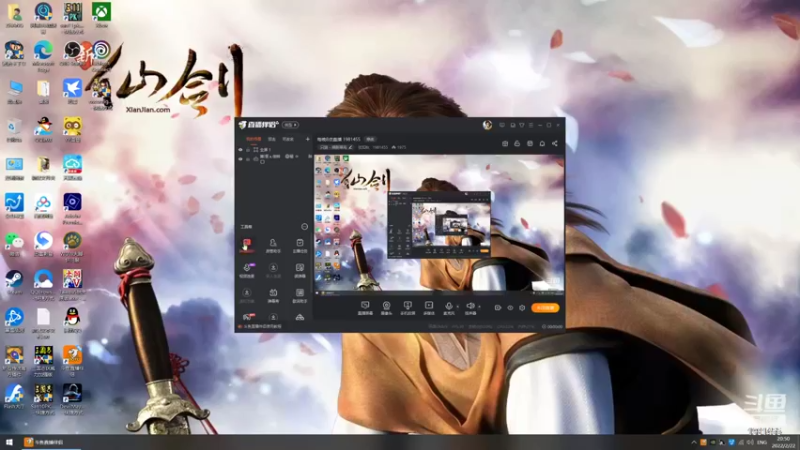Collapse the toolbox panel with minus circle
Image resolution: width=800 pixels, height=450 pixels.
coord(305,227)
